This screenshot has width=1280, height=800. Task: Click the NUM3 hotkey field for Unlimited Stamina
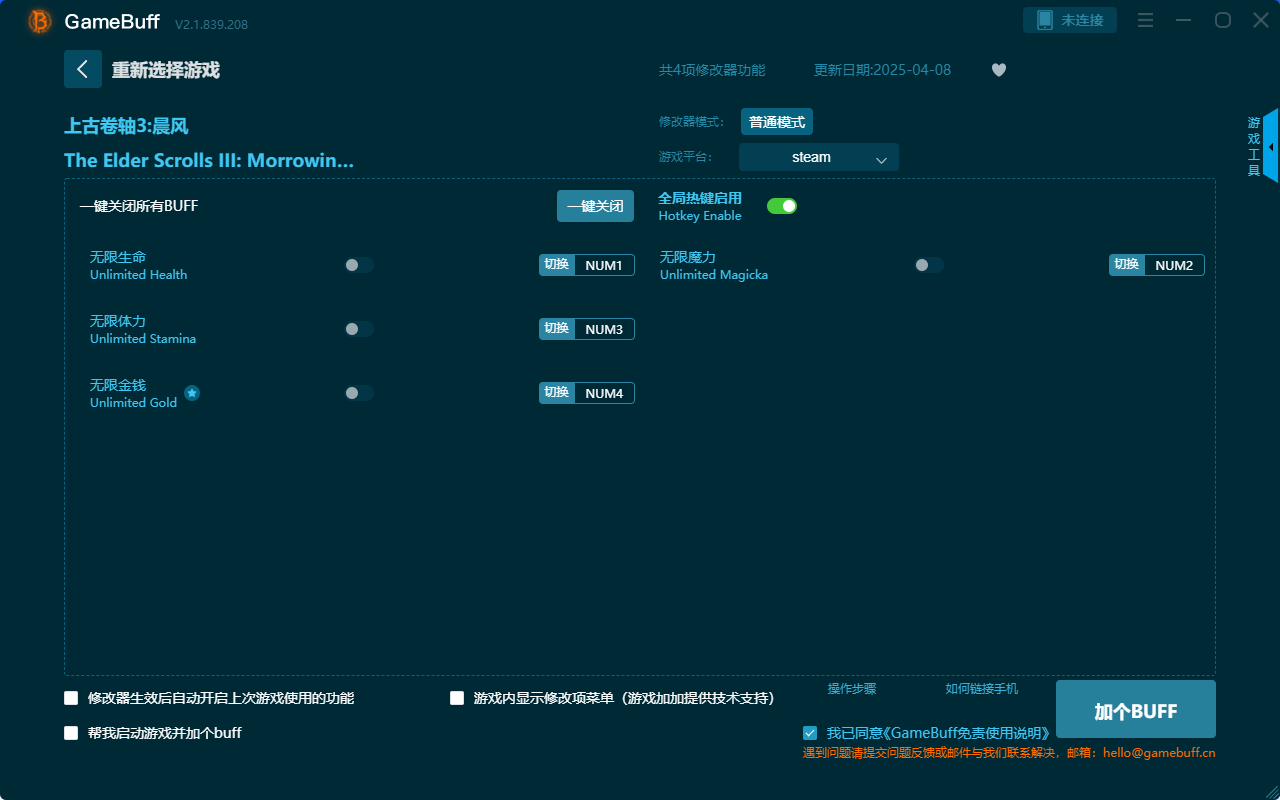(x=604, y=329)
